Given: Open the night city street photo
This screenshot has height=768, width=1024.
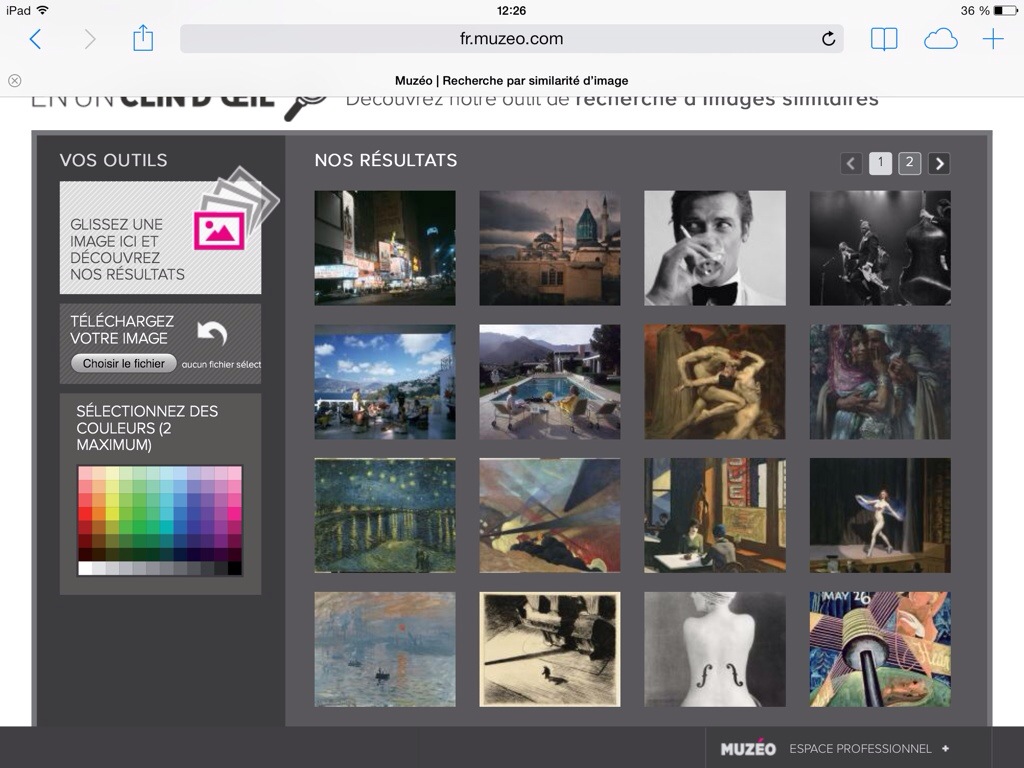Looking at the screenshot, I should coord(385,248).
